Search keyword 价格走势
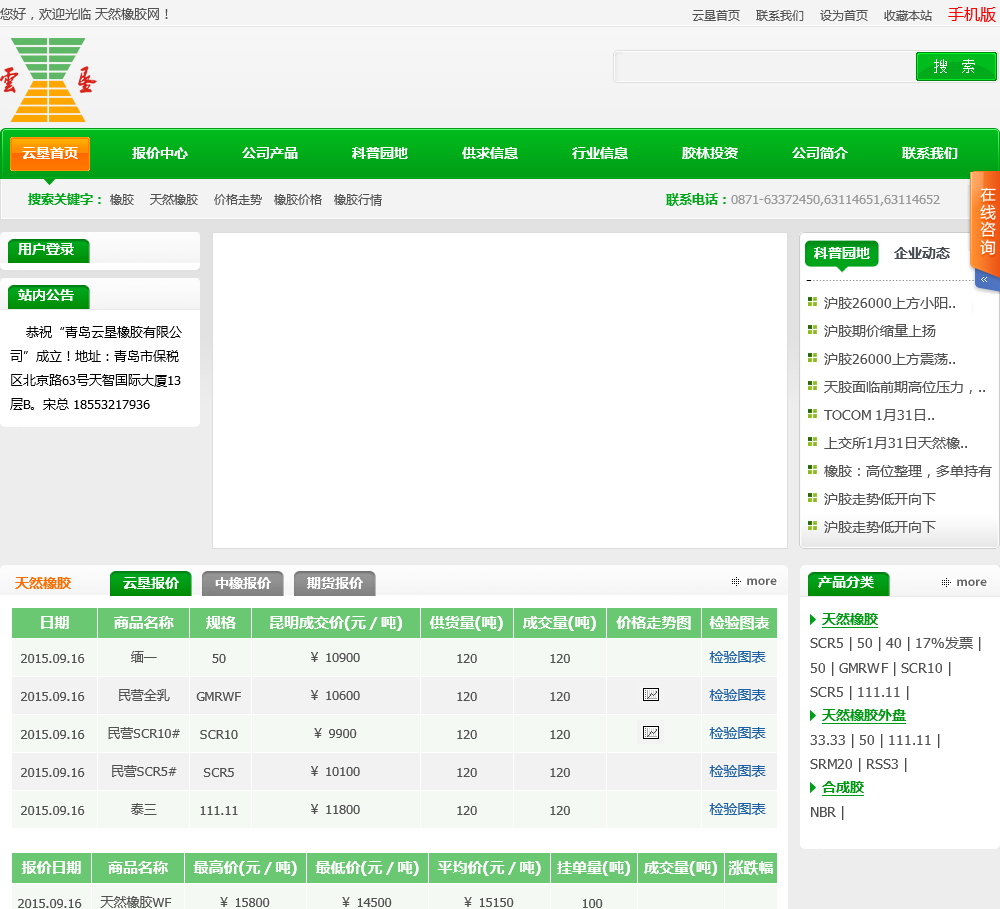Image resolution: width=1000 pixels, height=909 pixels. [237, 200]
